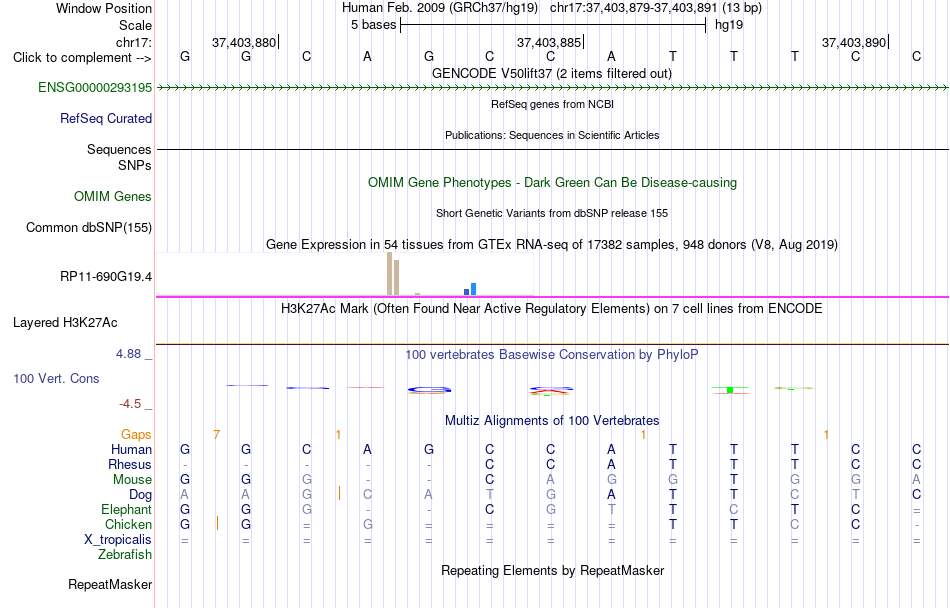
Task: Click the SNPs track label
Action: tap(135, 165)
